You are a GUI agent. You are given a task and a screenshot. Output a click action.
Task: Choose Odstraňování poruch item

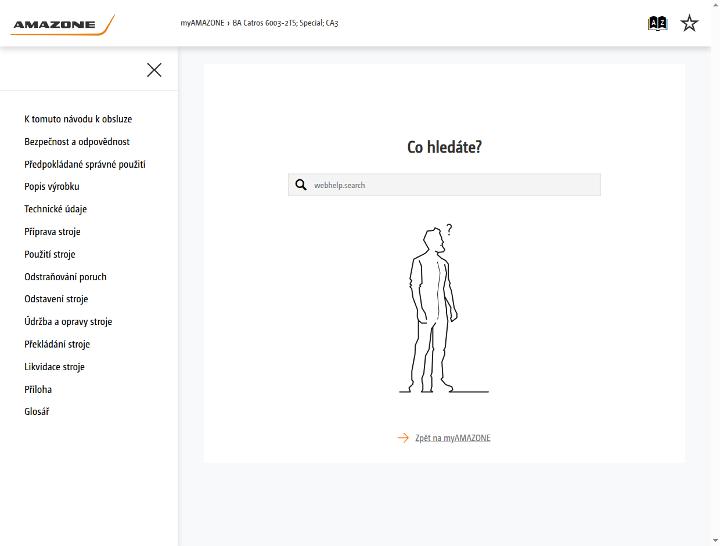65,277
